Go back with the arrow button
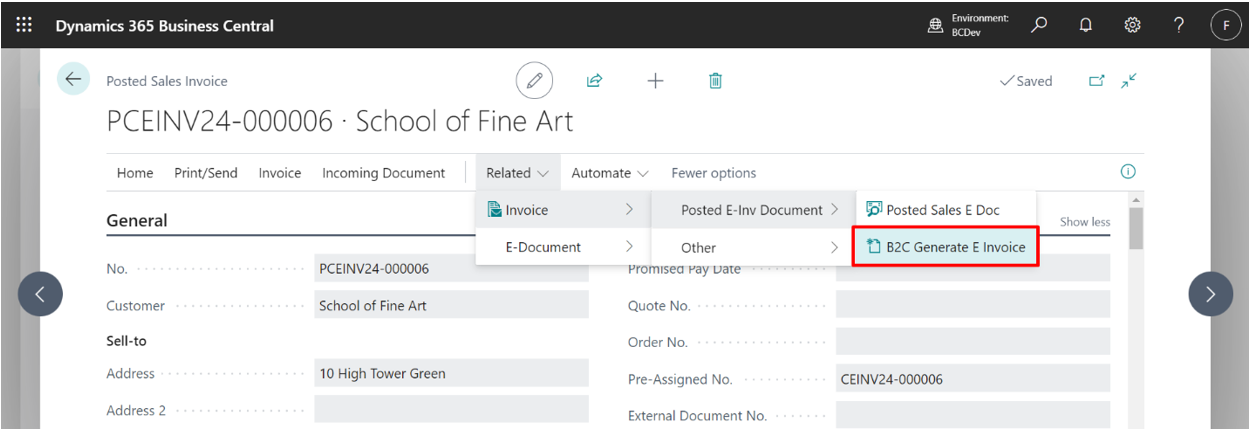 tap(74, 79)
